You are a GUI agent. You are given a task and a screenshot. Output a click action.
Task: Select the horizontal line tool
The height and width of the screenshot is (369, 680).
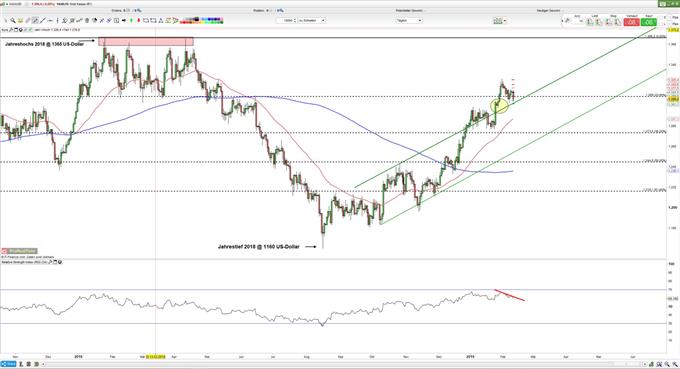[50, 20]
